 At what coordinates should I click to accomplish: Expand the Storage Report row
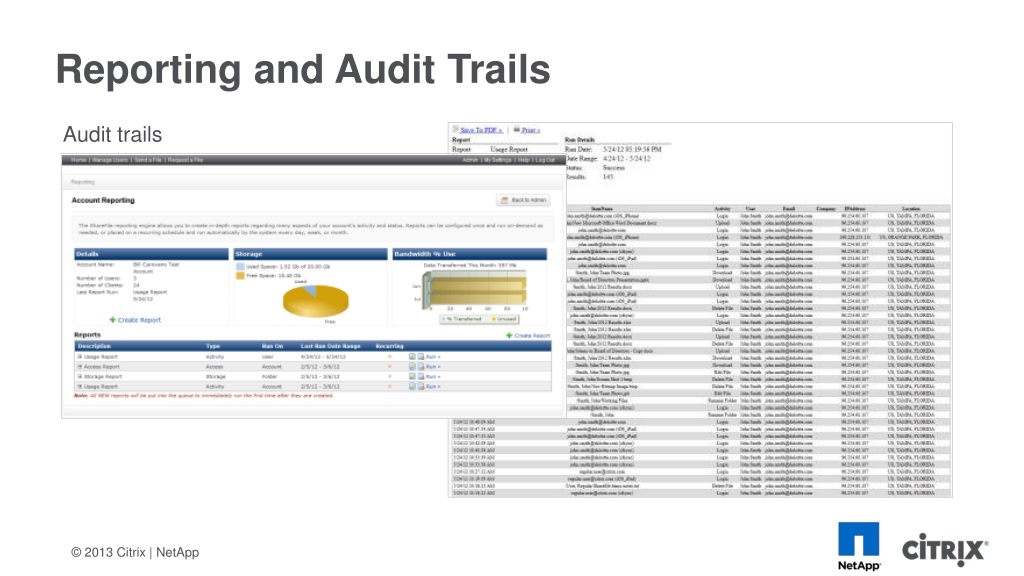[x=80, y=376]
